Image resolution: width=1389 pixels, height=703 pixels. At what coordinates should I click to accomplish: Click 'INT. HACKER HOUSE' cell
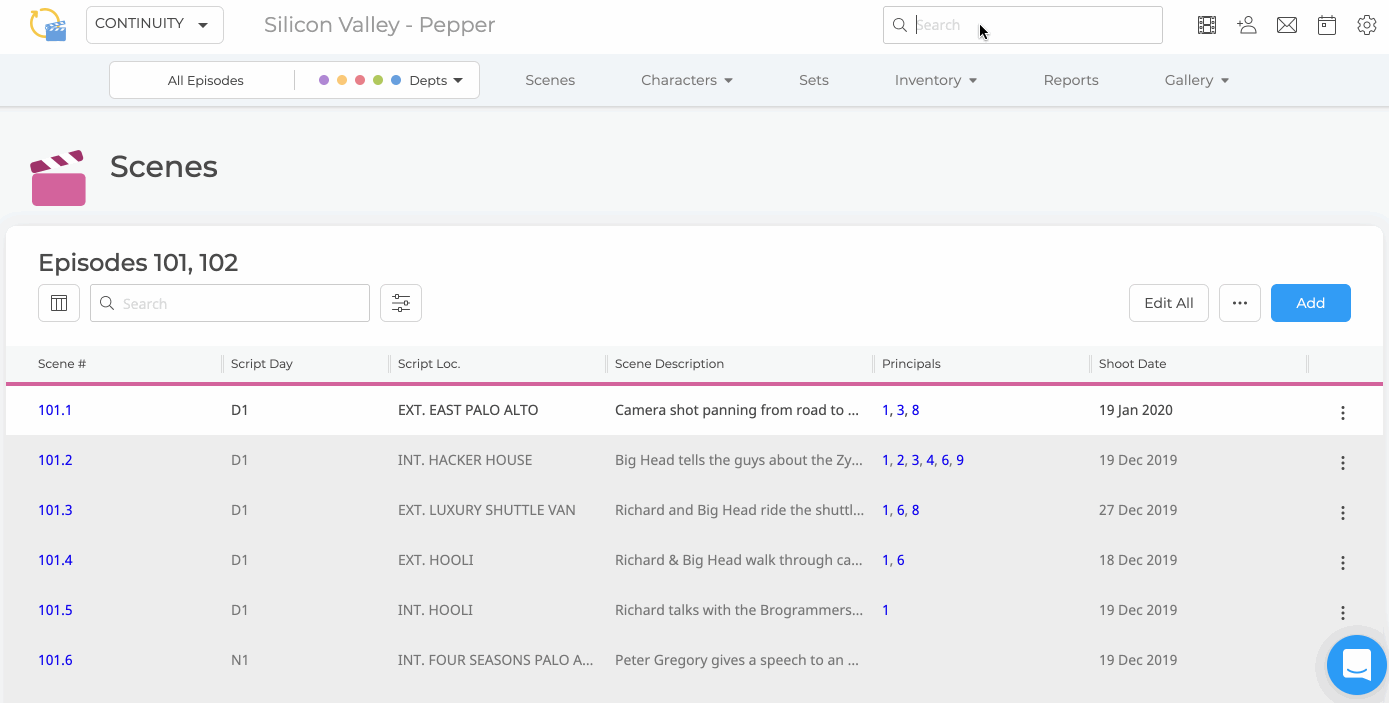pos(465,460)
